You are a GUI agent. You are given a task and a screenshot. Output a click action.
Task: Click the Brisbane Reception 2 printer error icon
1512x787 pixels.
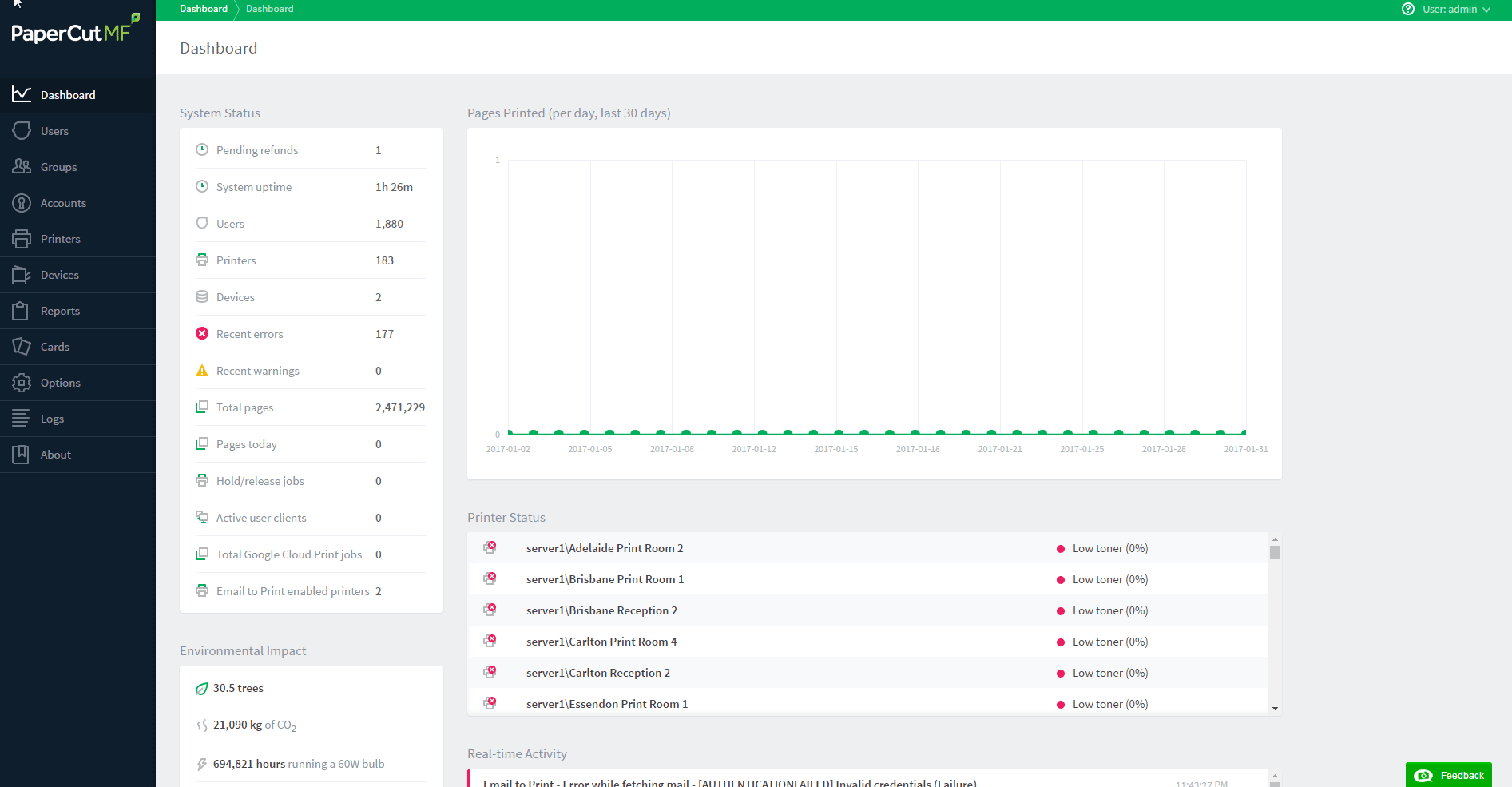490,610
